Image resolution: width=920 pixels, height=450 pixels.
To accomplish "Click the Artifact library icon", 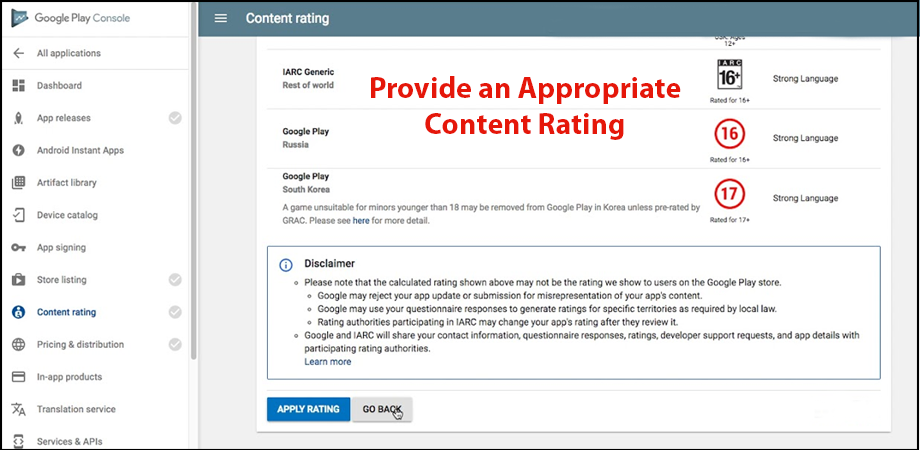I will click(18, 183).
